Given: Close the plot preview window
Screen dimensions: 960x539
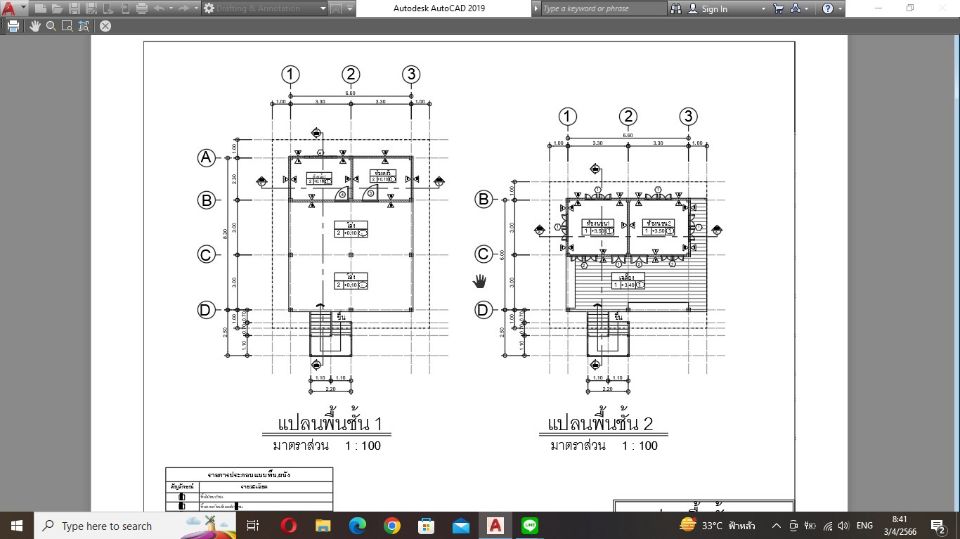Looking at the screenshot, I should (104, 26).
